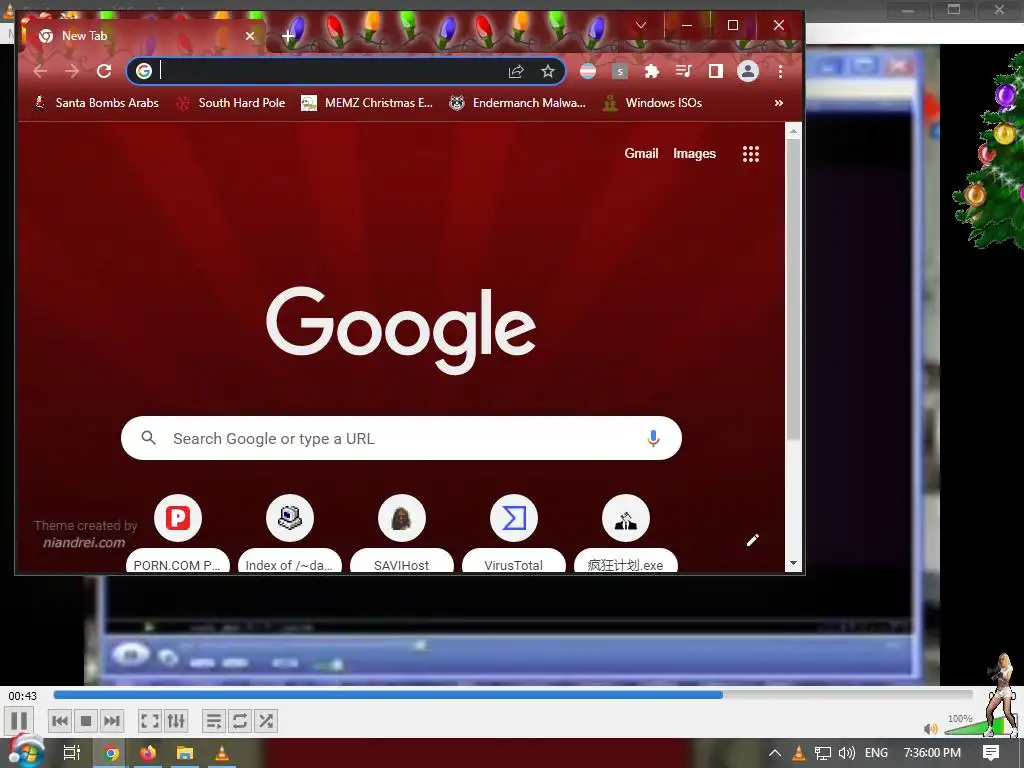Open VirusTotal shortcut tile

513,533
